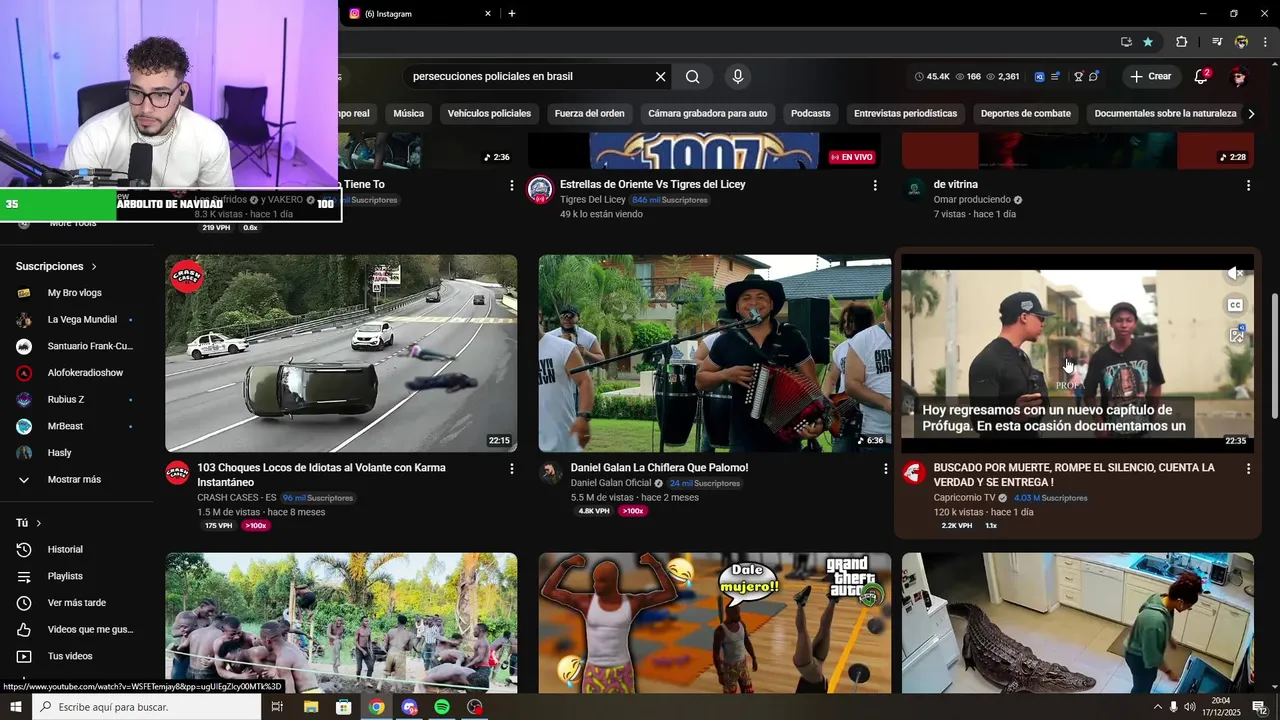1280x720 pixels.
Task: Select Entrevistas periodísticas chip
Action: click(905, 114)
